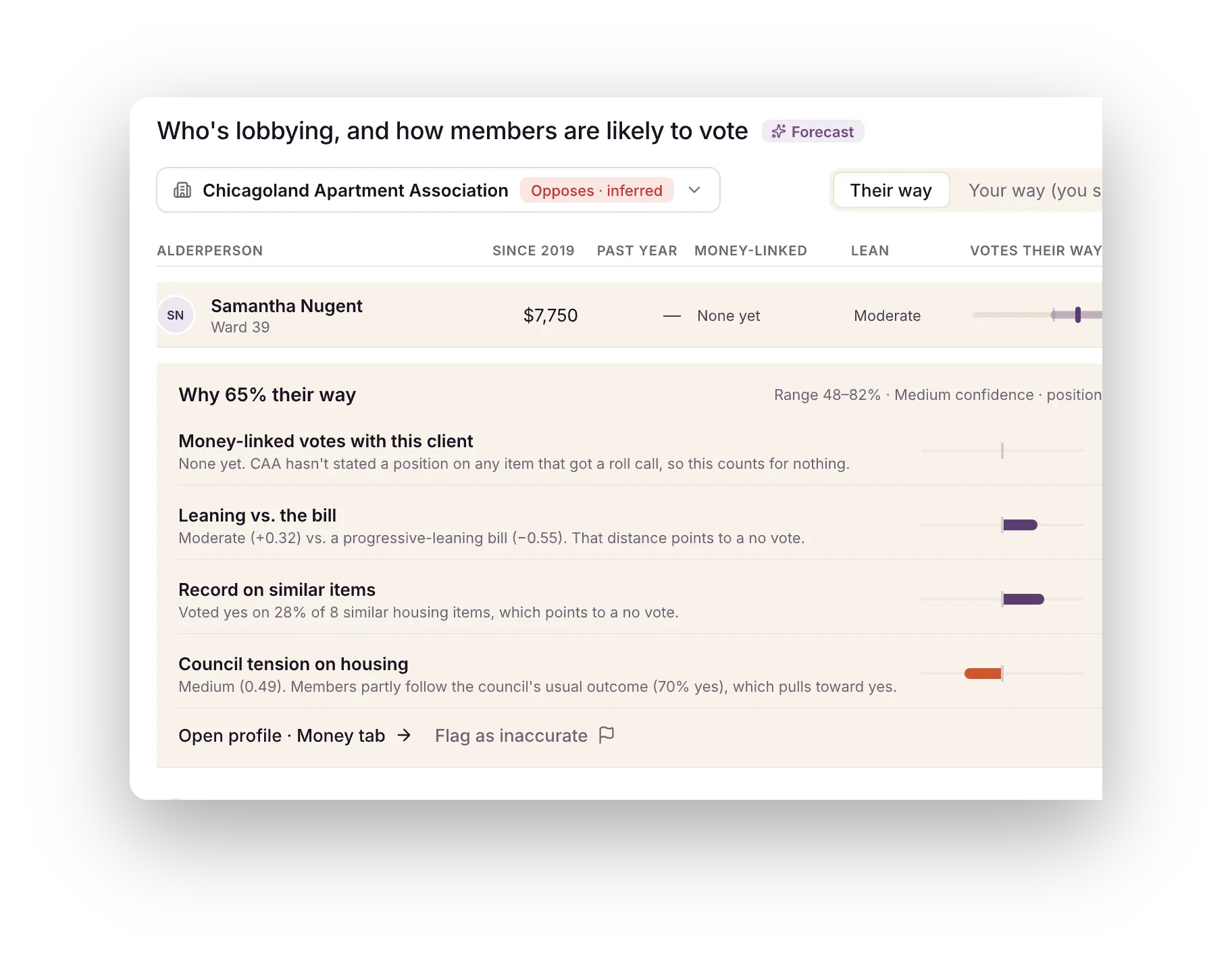This screenshot has height=962, width=1232.
Task: Click the 'Moderate' lean cell
Action: (887, 315)
